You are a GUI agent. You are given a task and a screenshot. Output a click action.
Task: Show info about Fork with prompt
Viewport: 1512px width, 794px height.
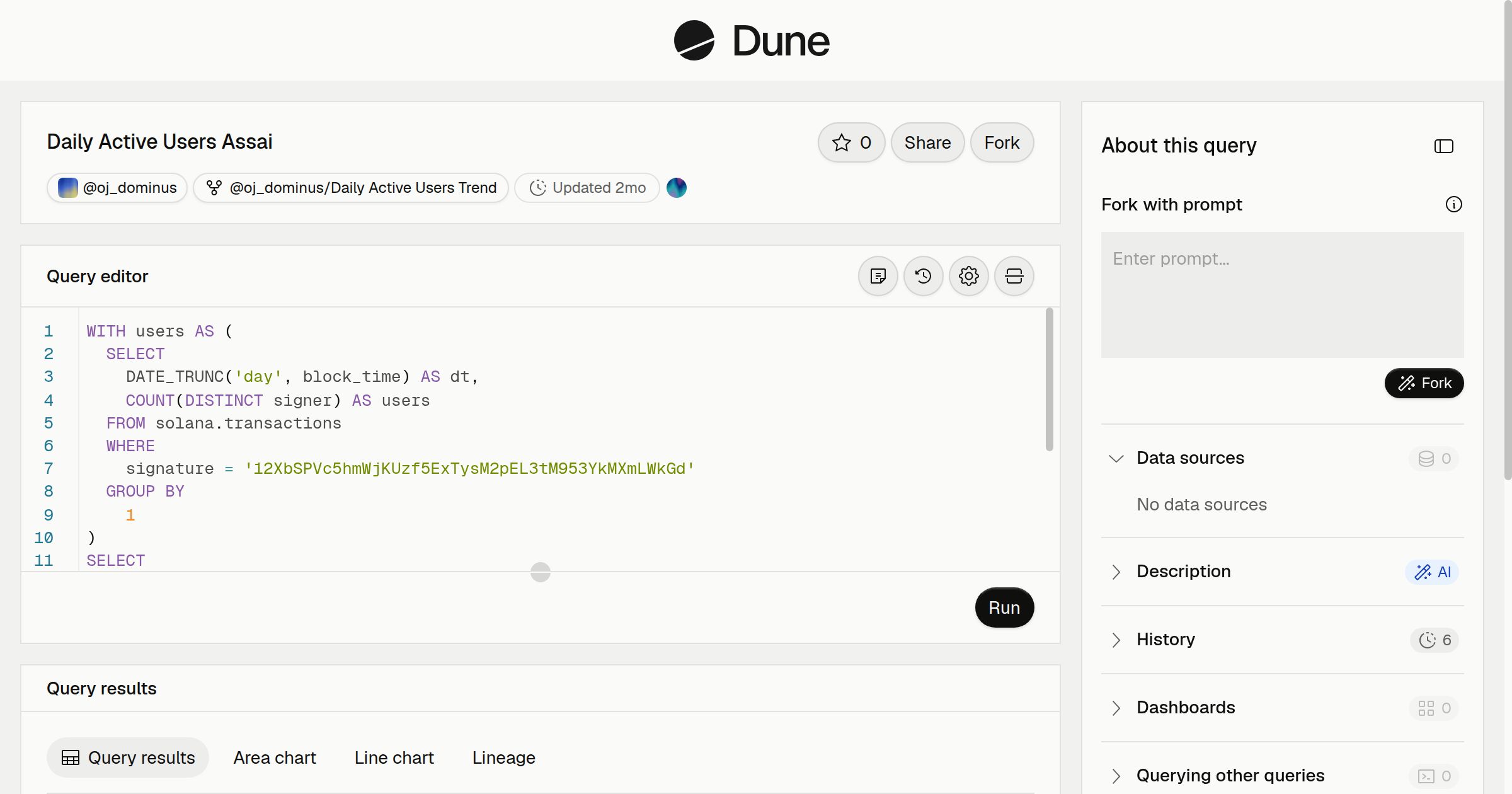tap(1453, 204)
